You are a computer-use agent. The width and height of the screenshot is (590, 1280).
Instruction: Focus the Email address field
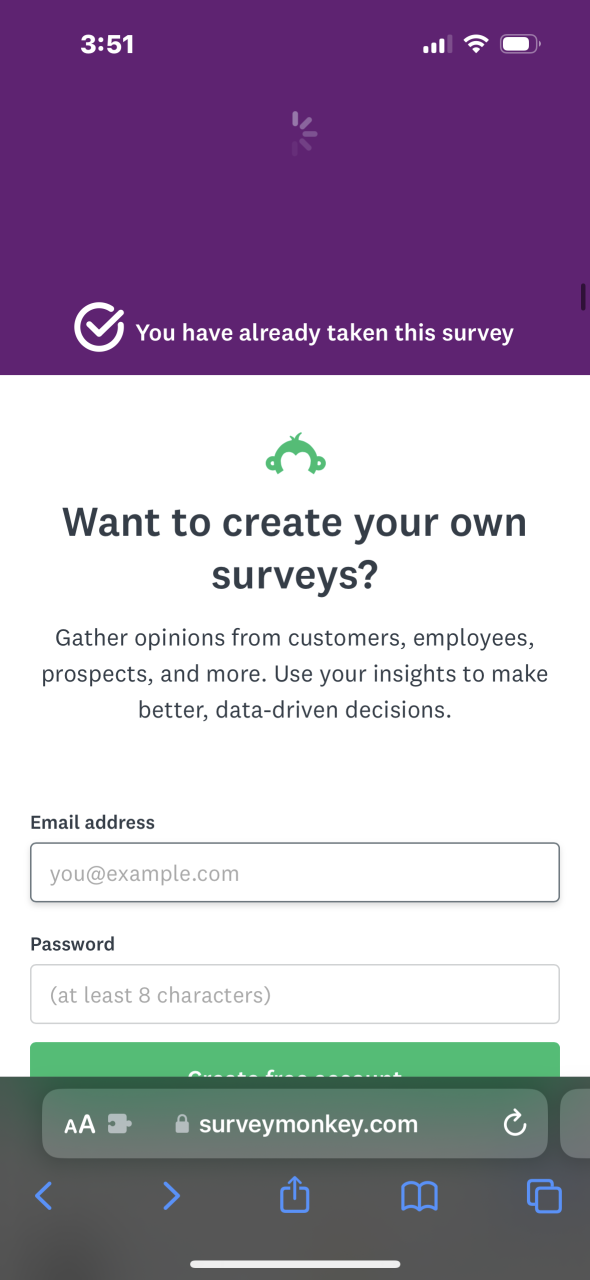(x=295, y=873)
